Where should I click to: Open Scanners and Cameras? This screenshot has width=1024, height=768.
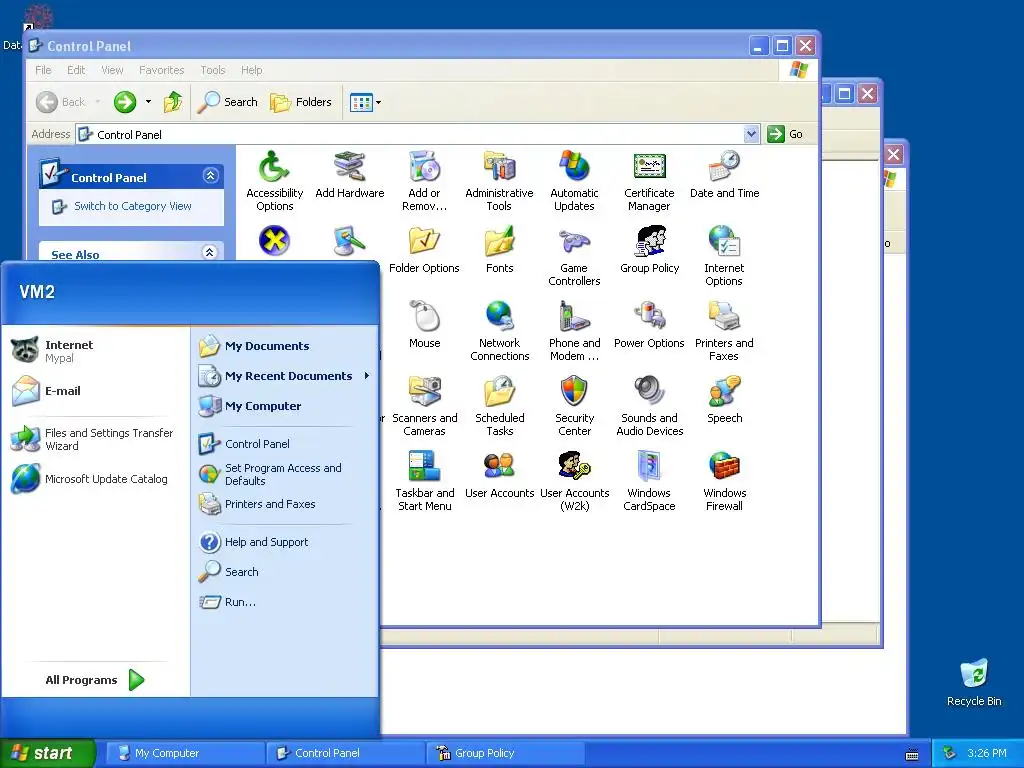424,406
